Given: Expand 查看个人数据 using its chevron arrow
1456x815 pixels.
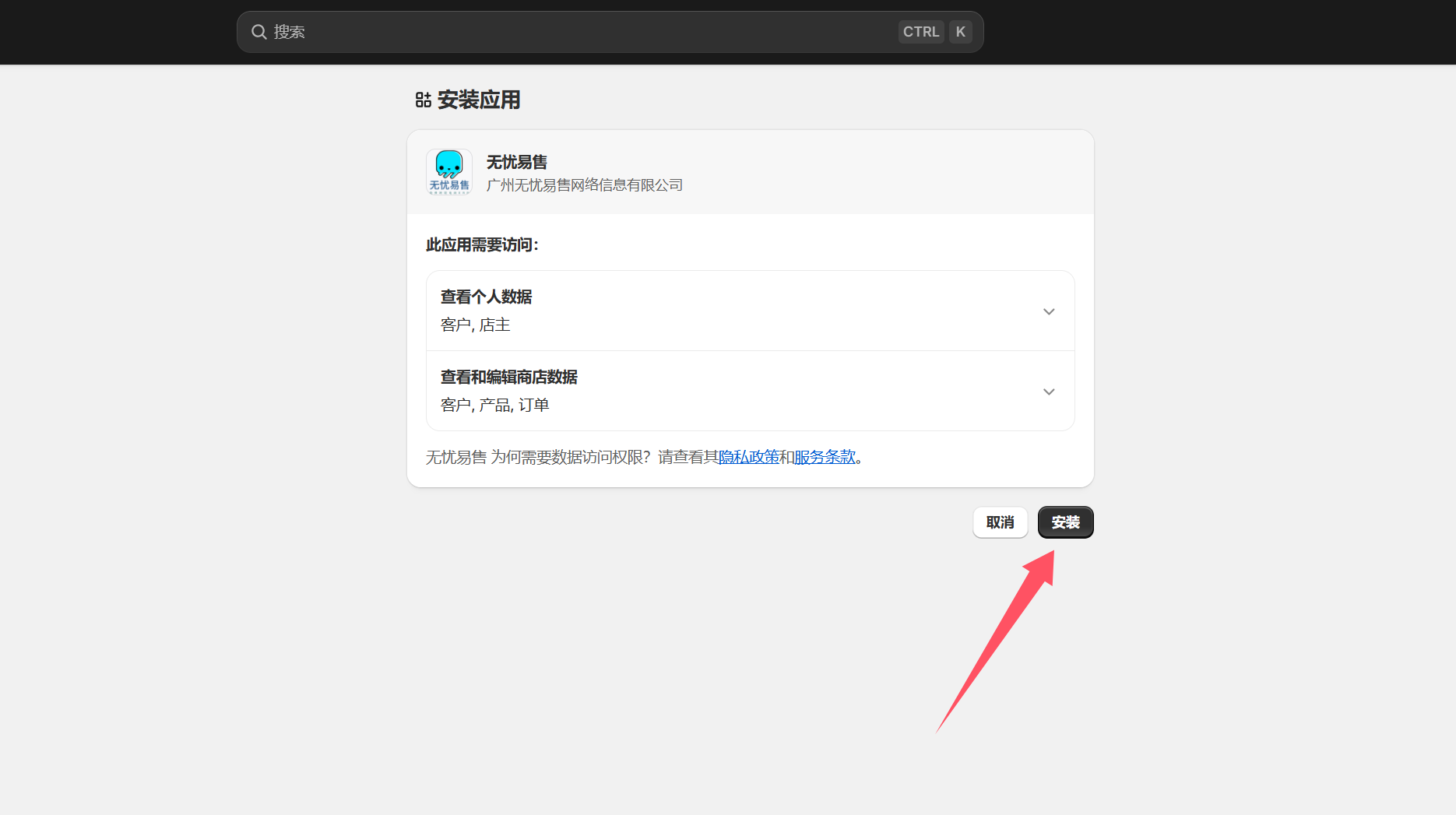Looking at the screenshot, I should (x=1049, y=311).
